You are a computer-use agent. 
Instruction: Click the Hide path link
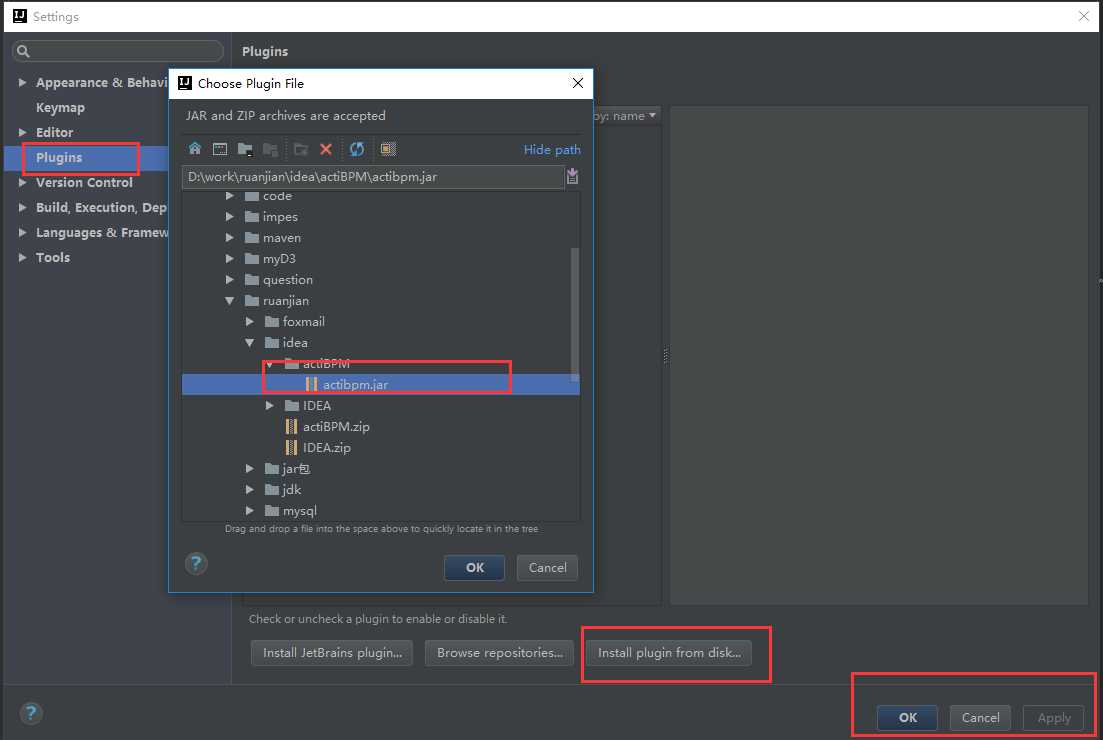[552, 149]
